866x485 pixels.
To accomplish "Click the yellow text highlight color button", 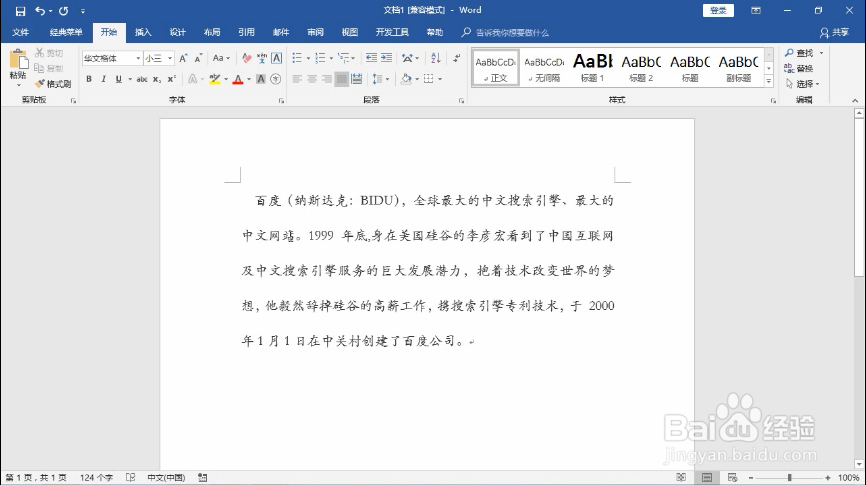I will point(215,79).
